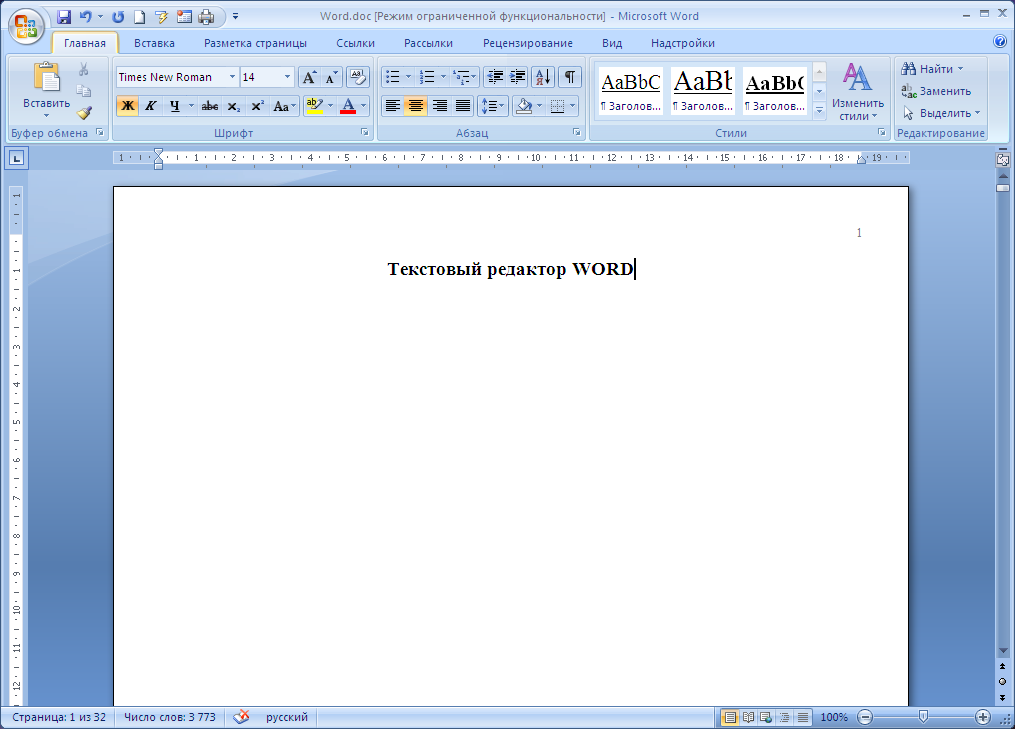Toggle italic (К) formatting
1015x729 pixels.
point(150,106)
